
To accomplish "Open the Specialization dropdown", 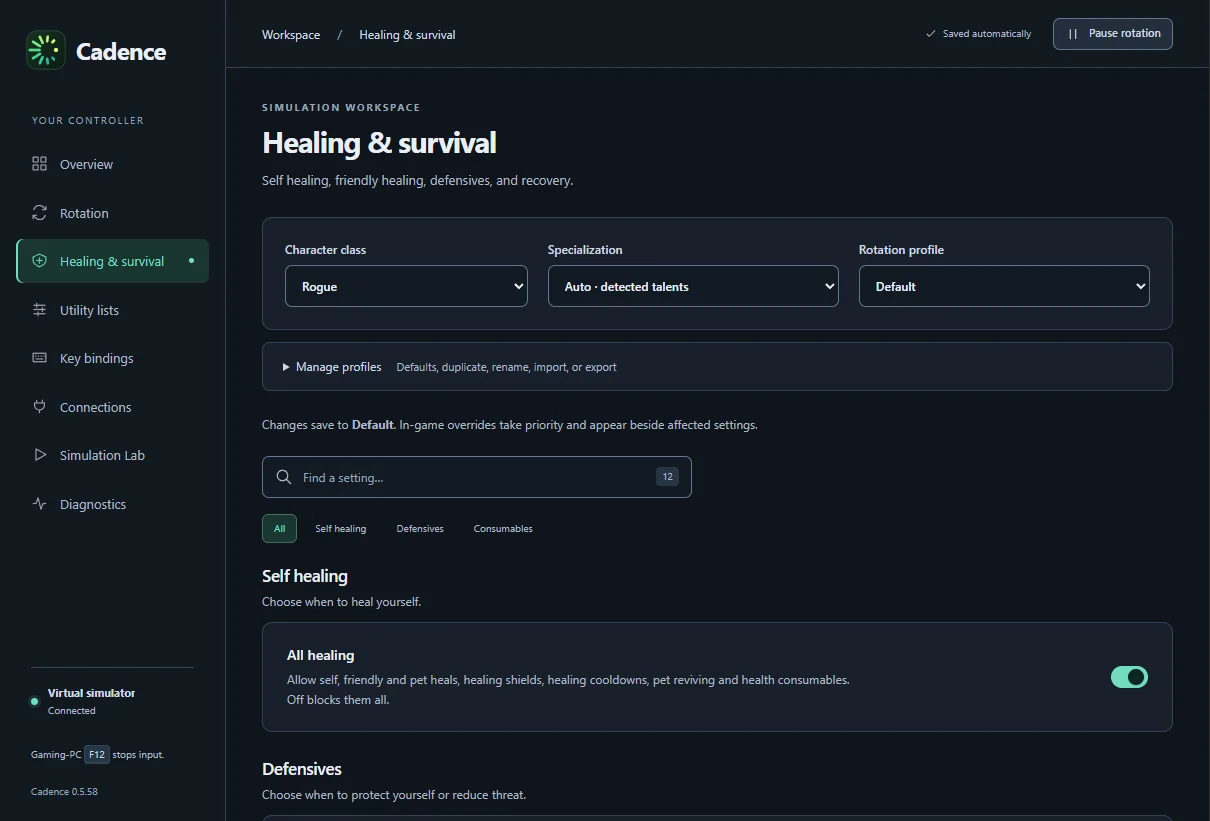I will (x=693, y=286).
